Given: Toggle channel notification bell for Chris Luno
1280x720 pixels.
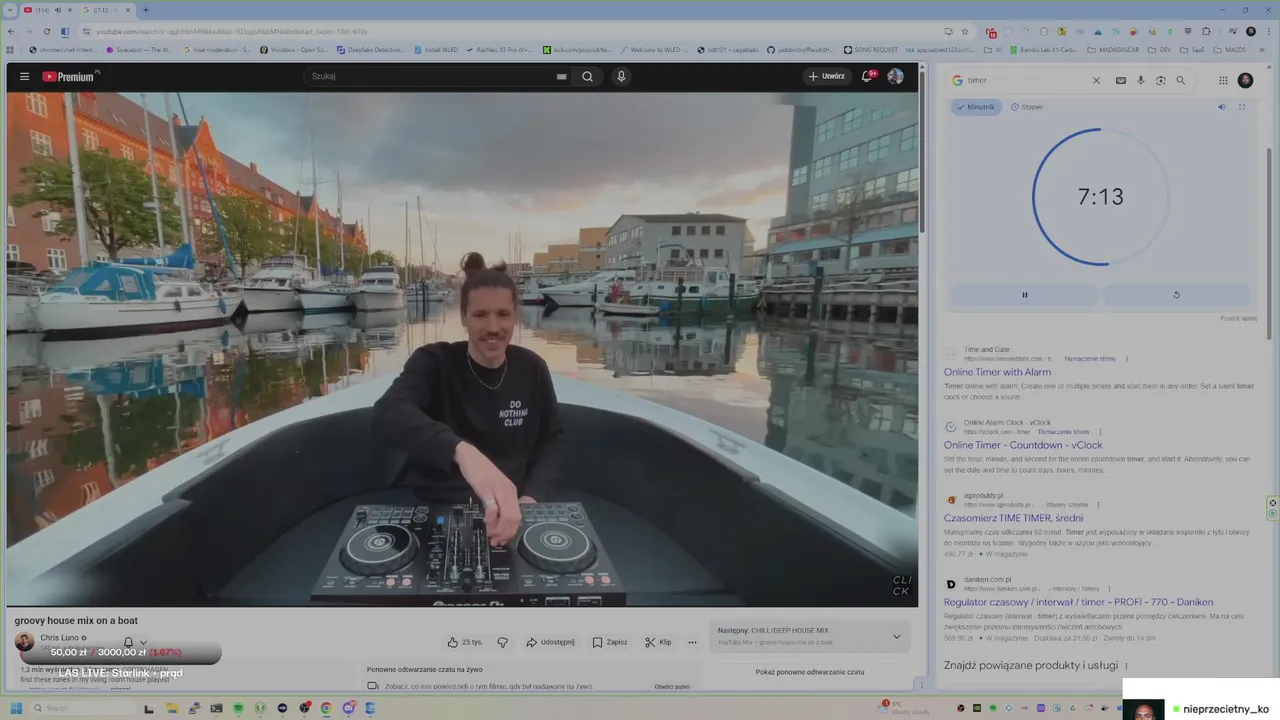Looking at the screenshot, I should pos(128,642).
